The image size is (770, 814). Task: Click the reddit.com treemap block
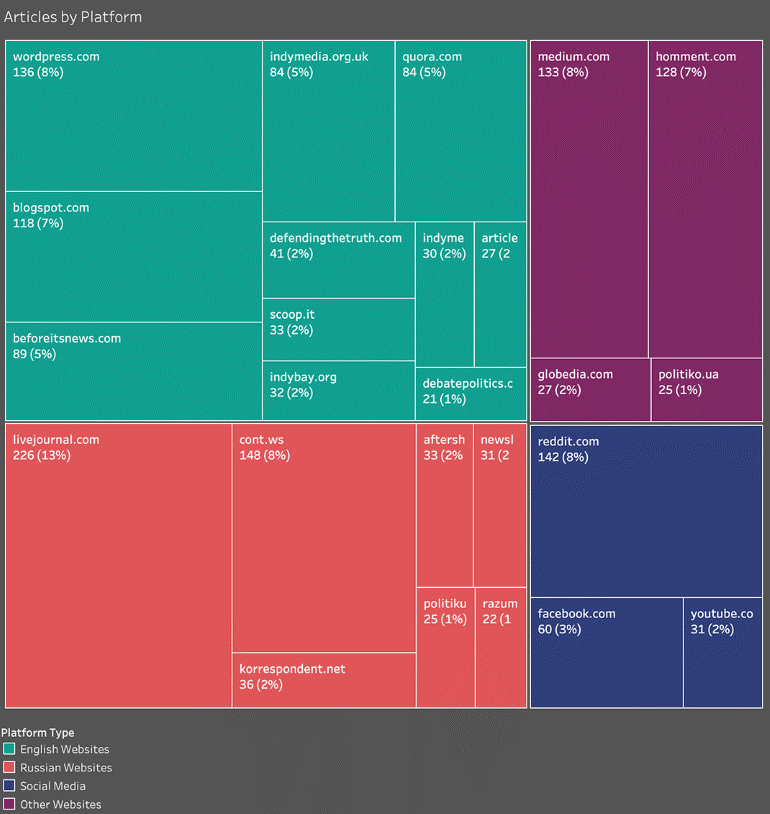(x=646, y=511)
